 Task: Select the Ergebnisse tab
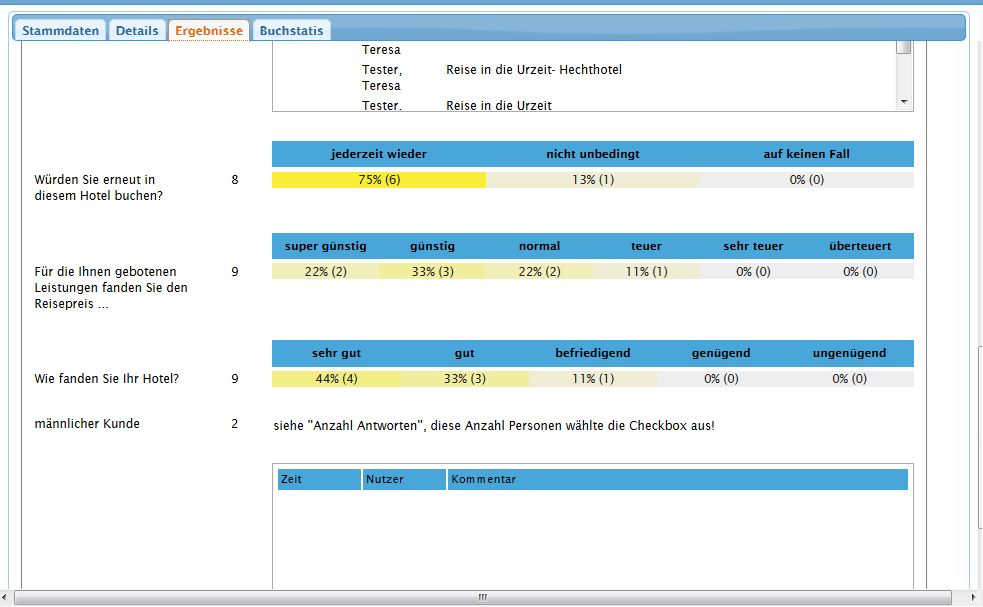[209, 31]
